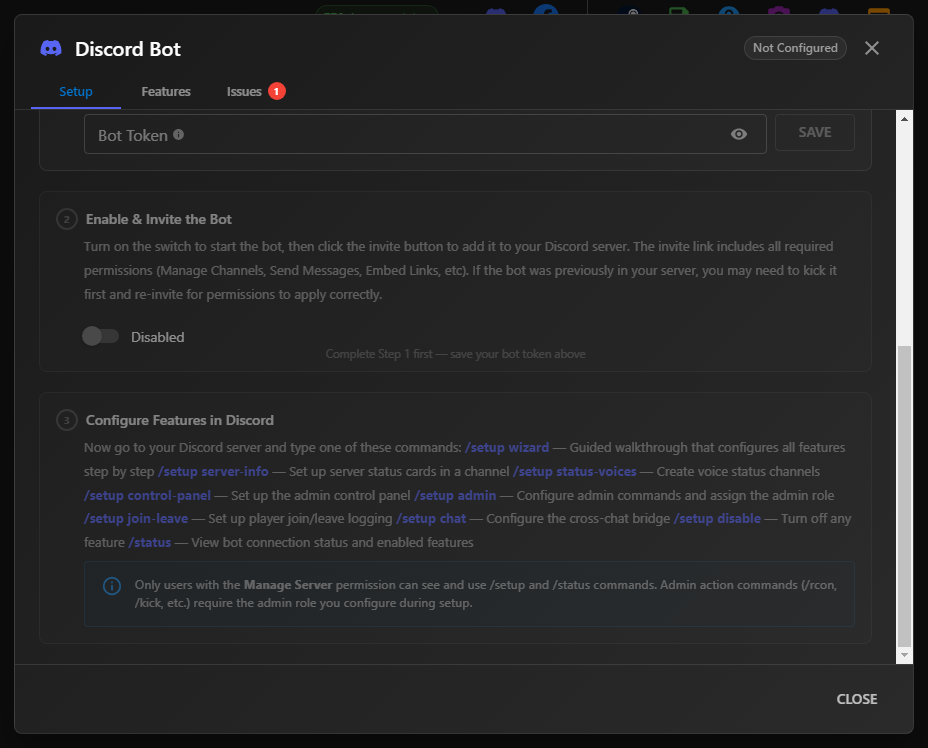Click the 'Complete Step 1 first' hint text
Viewport: 928px width, 748px height.
coord(455,354)
